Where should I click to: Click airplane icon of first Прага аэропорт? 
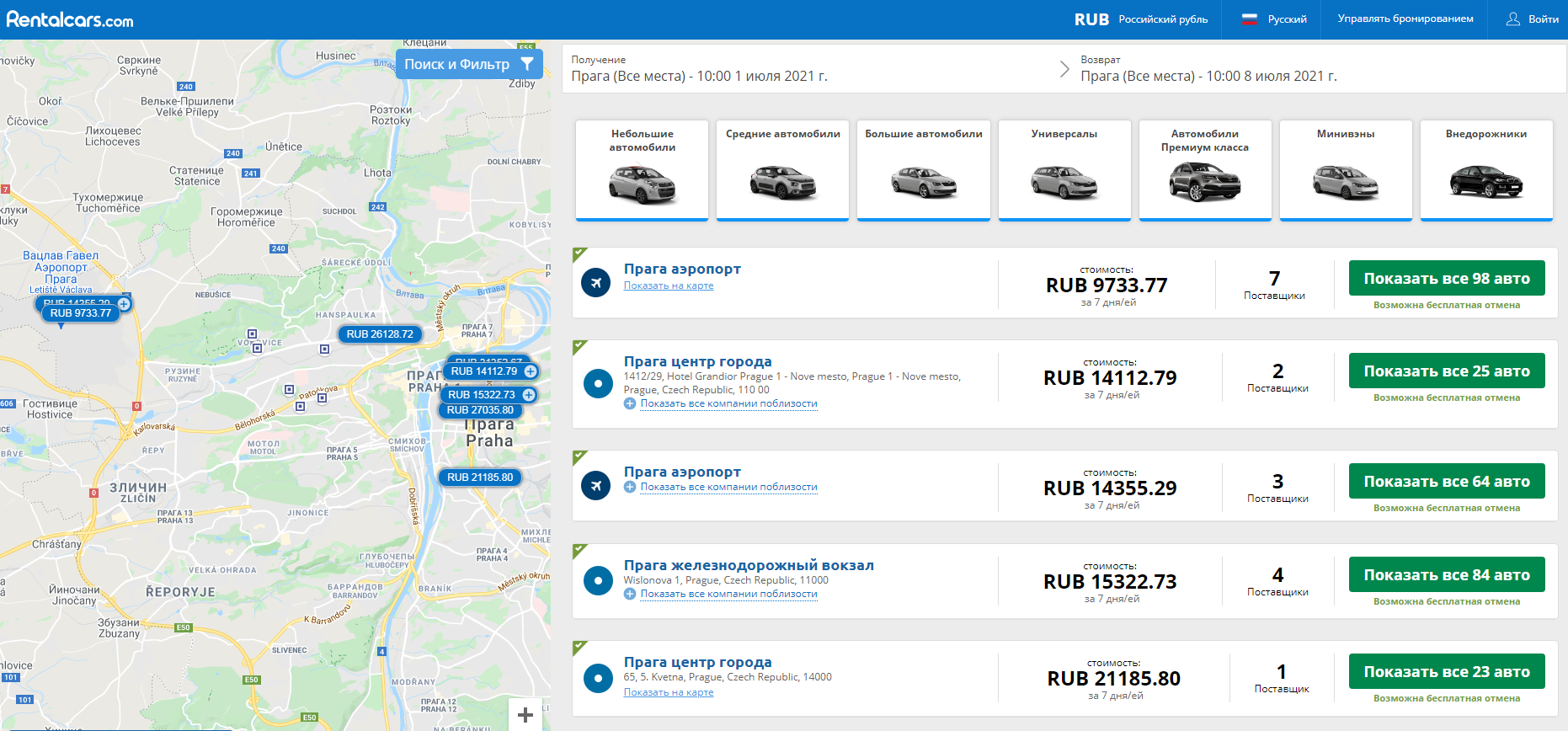[x=596, y=282]
